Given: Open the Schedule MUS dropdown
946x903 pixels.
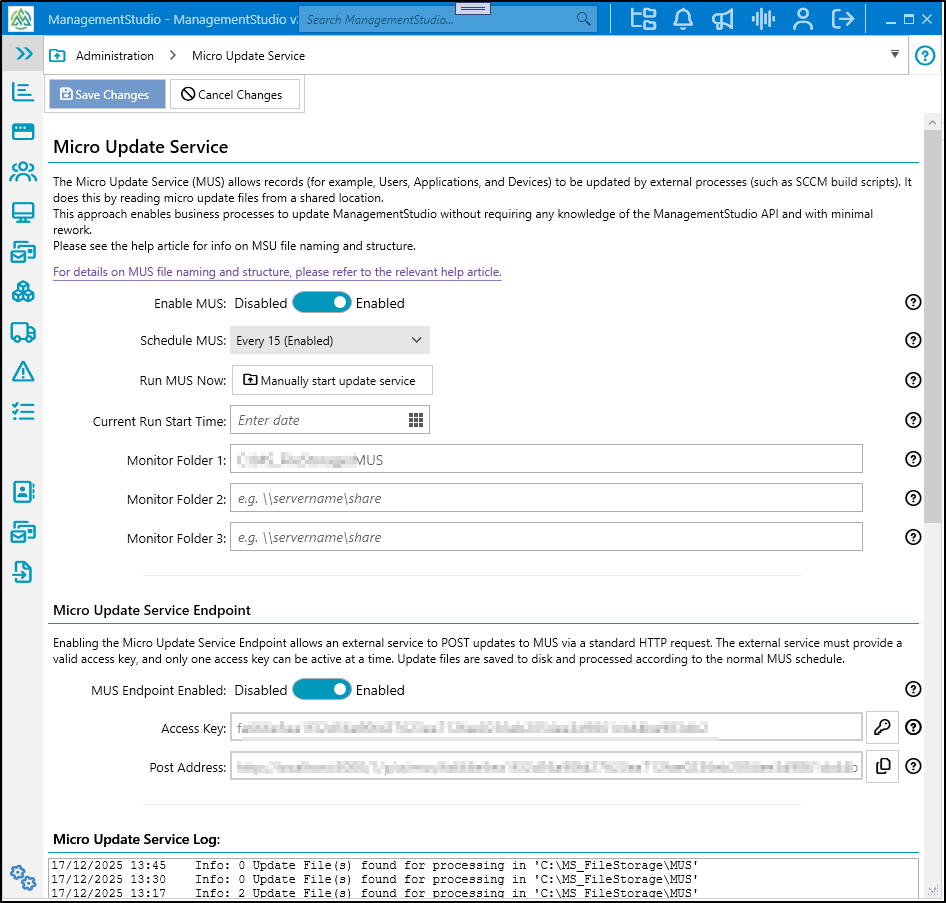Looking at the screenshot, I should (x=330, y=340).
